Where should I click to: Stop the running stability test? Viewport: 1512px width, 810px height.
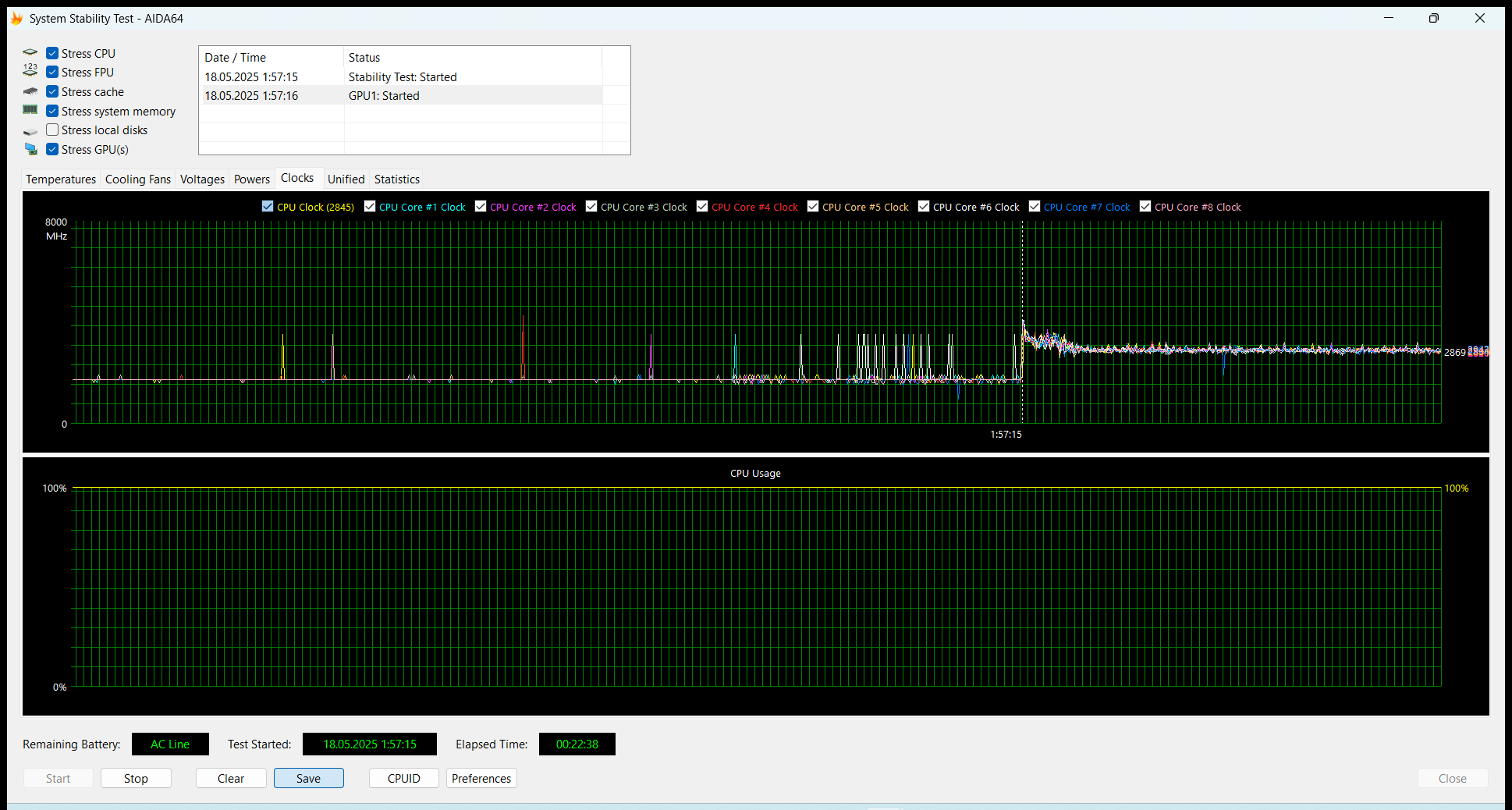(136, 778)
